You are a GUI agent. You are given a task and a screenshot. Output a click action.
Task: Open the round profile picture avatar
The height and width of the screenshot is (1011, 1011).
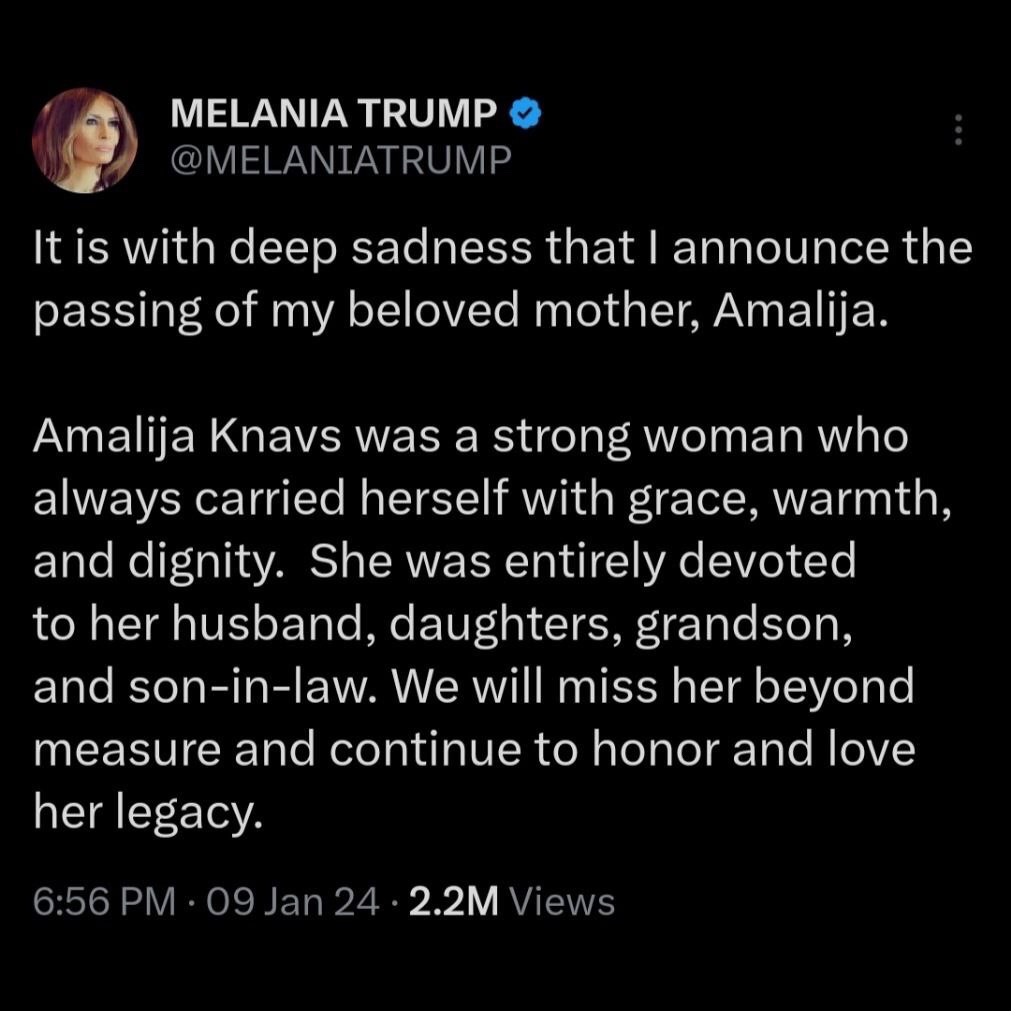pyautogui.click(x=86, y=139)
